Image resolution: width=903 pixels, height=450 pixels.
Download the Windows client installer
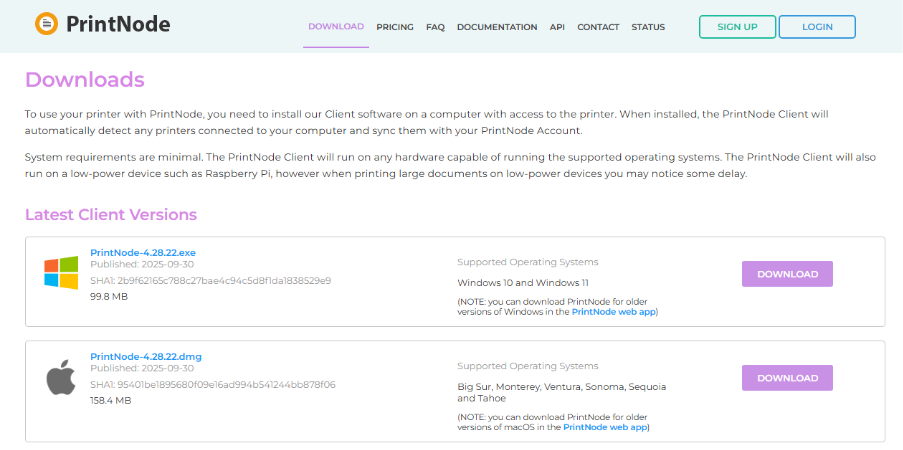tap(787, 274)
